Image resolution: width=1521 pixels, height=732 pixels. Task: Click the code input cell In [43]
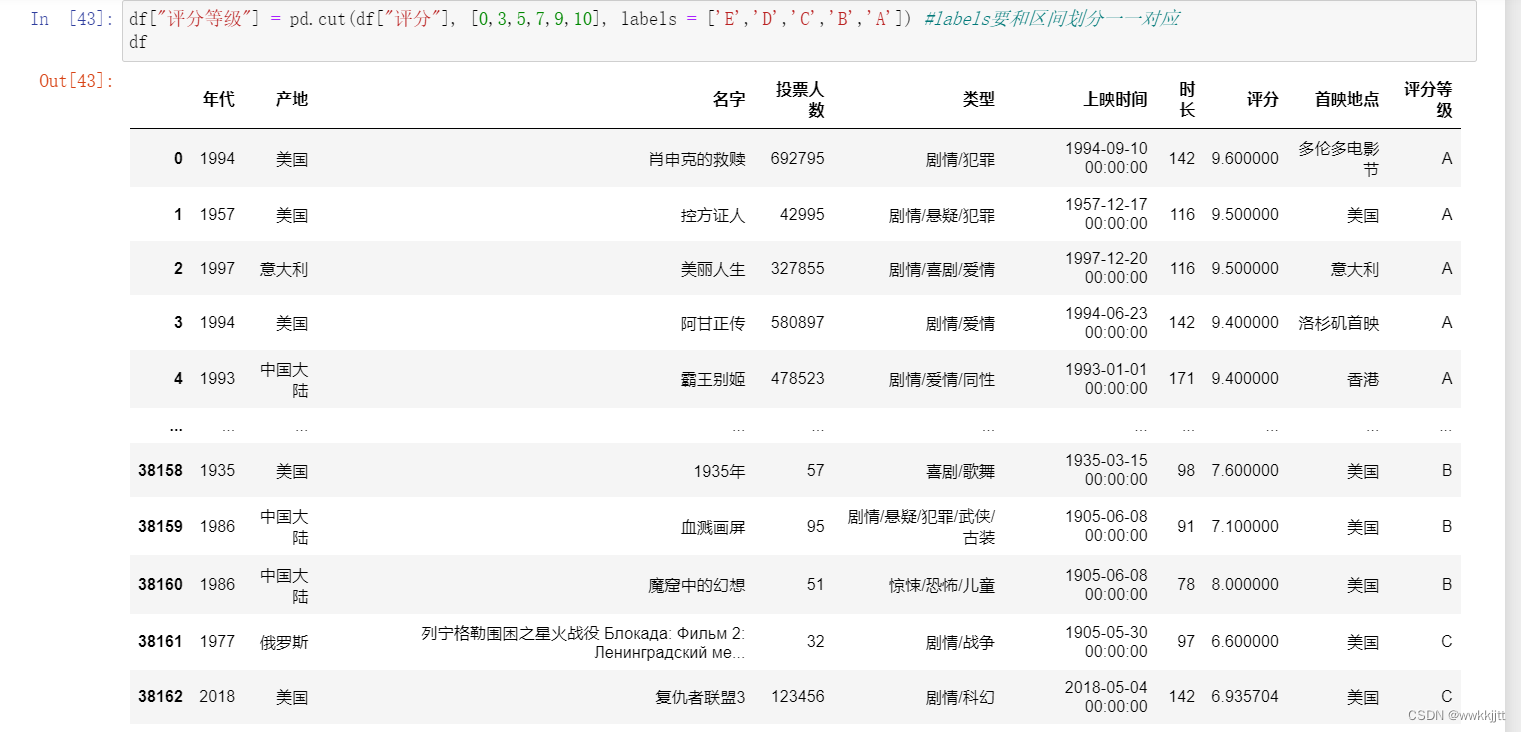(799, 31)
